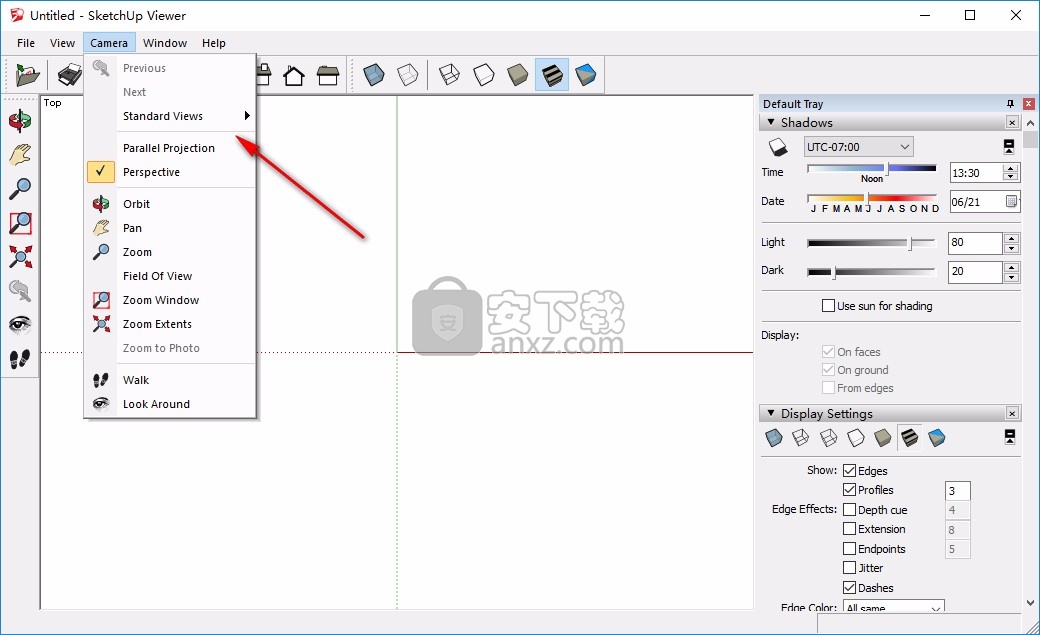
Task: Switch to Shaded style in toolbar
Action: (517, 75)
